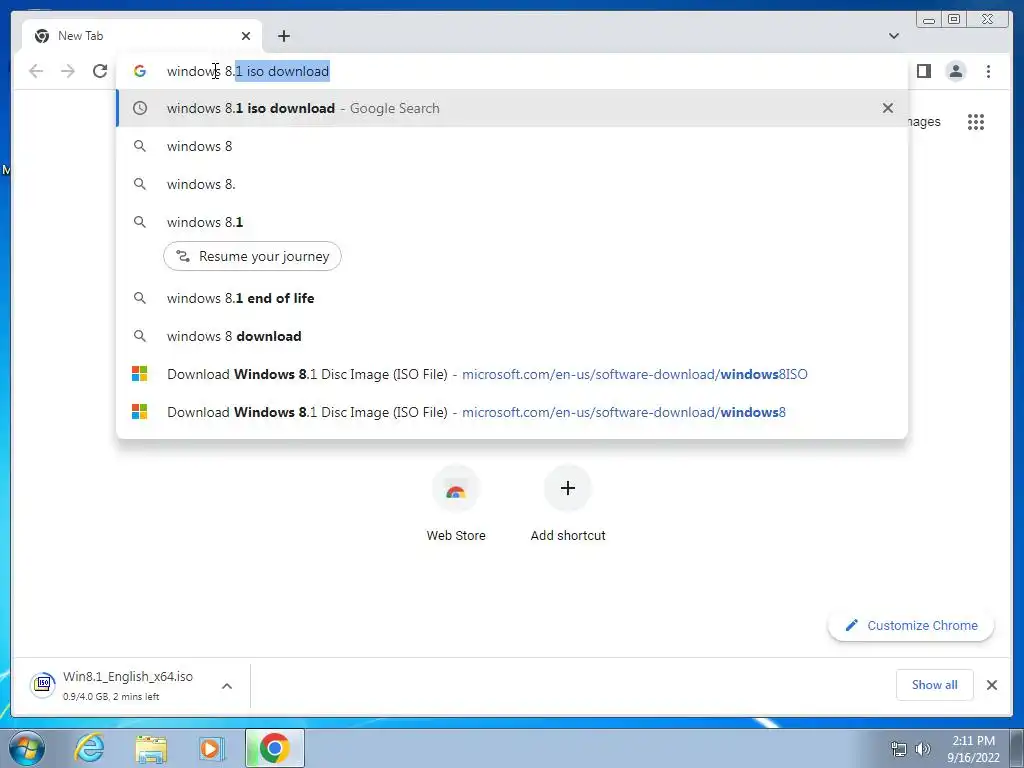Image resolution: width=1024 pixels, height=768 pixels.
Task: Toggle the Chrome side panel icon
Action: click(x=923, y=71)
